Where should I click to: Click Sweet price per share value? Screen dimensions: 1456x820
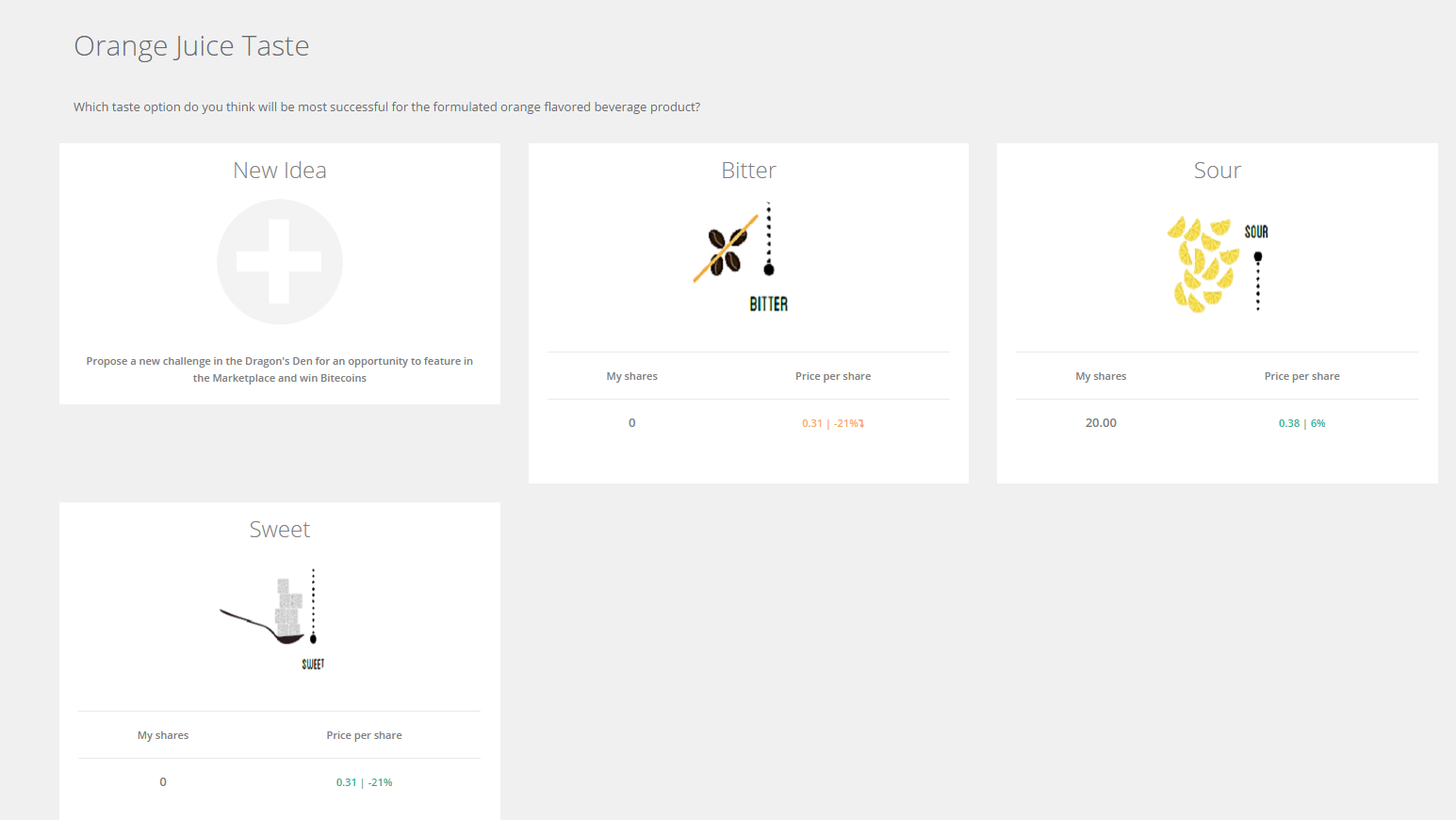[364, 782]
